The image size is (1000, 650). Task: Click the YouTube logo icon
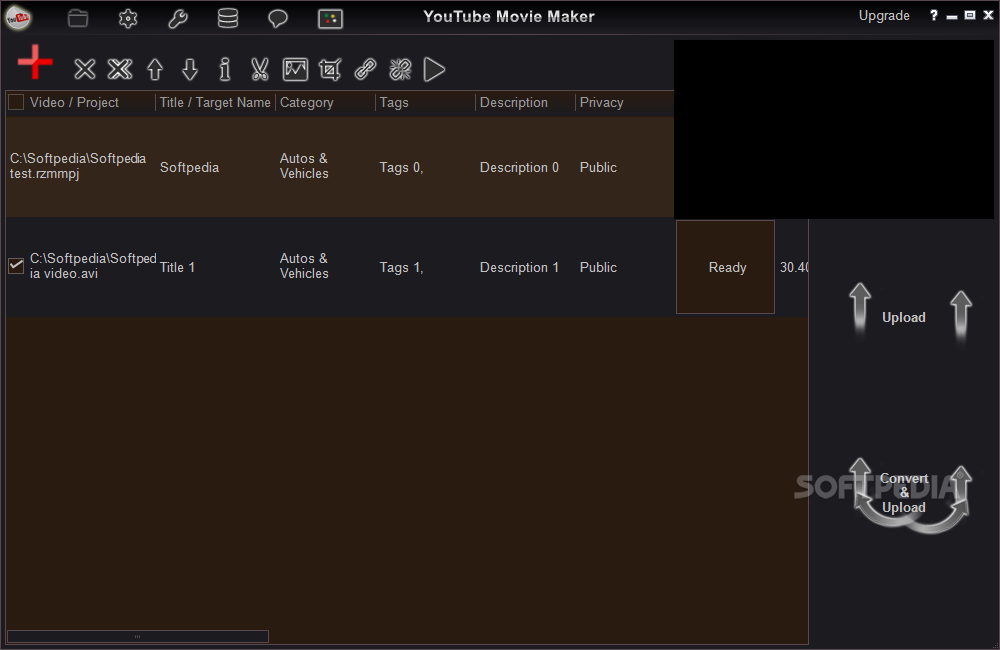point(18,17)
